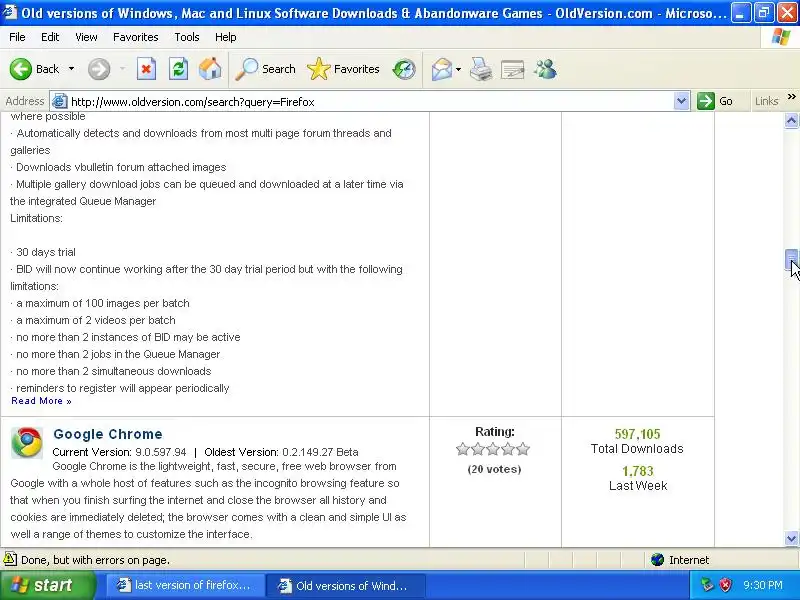Click the scrollbar up arrow
The width and height of the screenshot is (800, 600).
point(791,120)
